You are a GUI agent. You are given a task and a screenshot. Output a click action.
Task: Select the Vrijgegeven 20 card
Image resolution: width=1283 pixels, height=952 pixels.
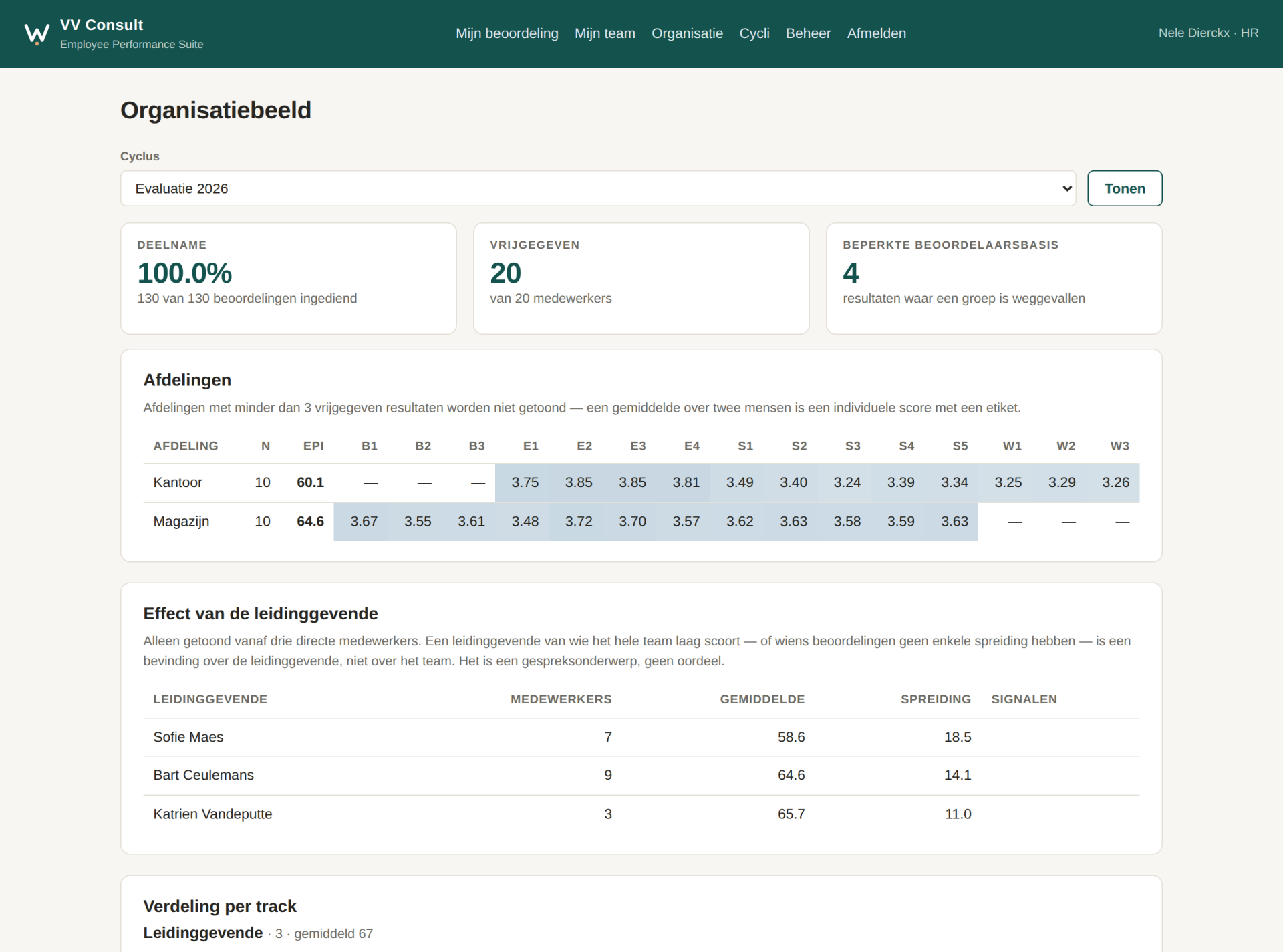pos(641,279)
